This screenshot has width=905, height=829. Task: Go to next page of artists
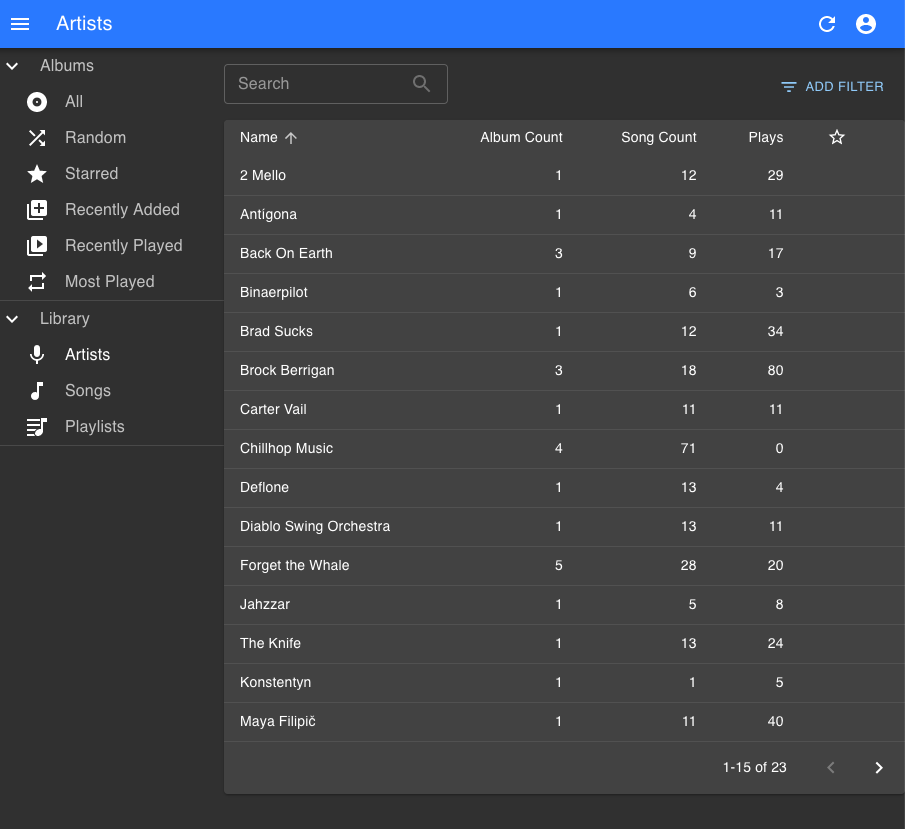(x=878, y=767)
